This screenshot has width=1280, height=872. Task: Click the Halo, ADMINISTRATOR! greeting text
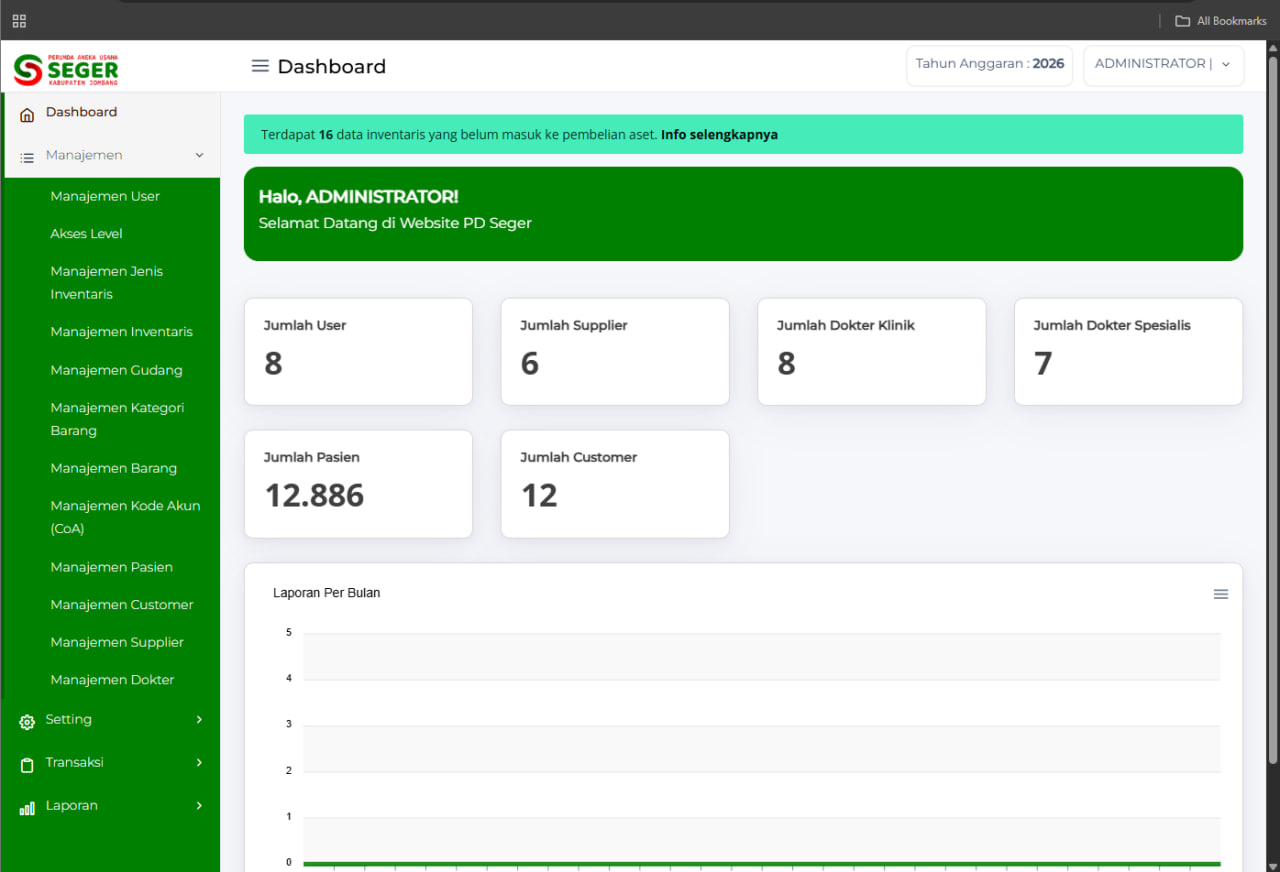tap(358, 197)
